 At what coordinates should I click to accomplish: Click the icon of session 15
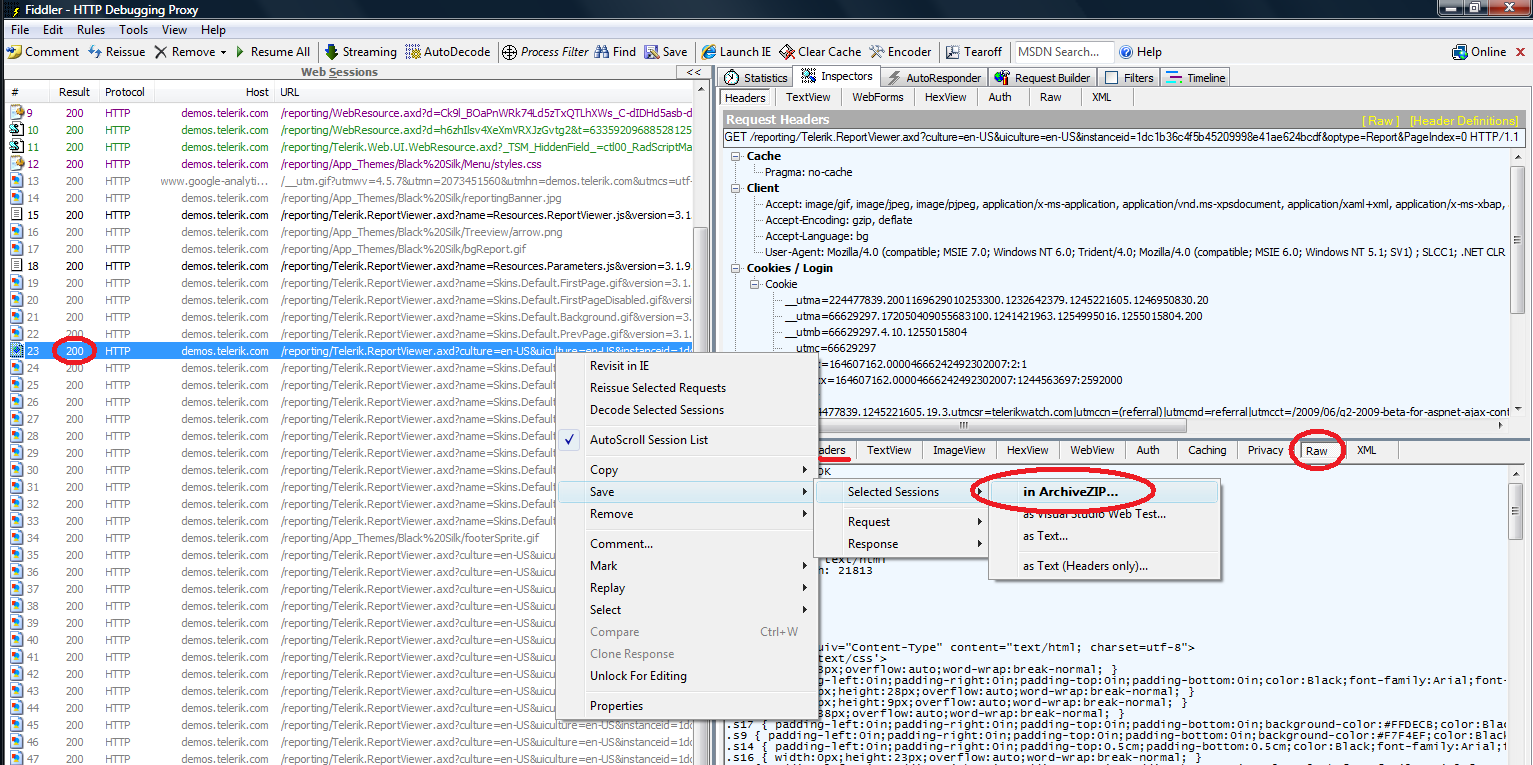[x=17, y=215]
